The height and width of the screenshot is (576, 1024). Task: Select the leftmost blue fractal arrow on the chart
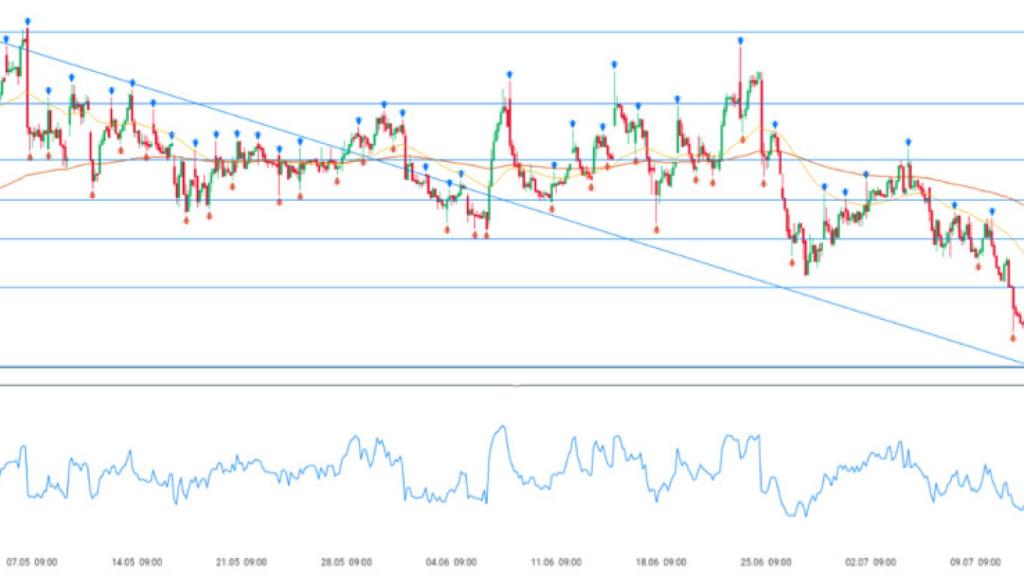(x=6, y=39)
